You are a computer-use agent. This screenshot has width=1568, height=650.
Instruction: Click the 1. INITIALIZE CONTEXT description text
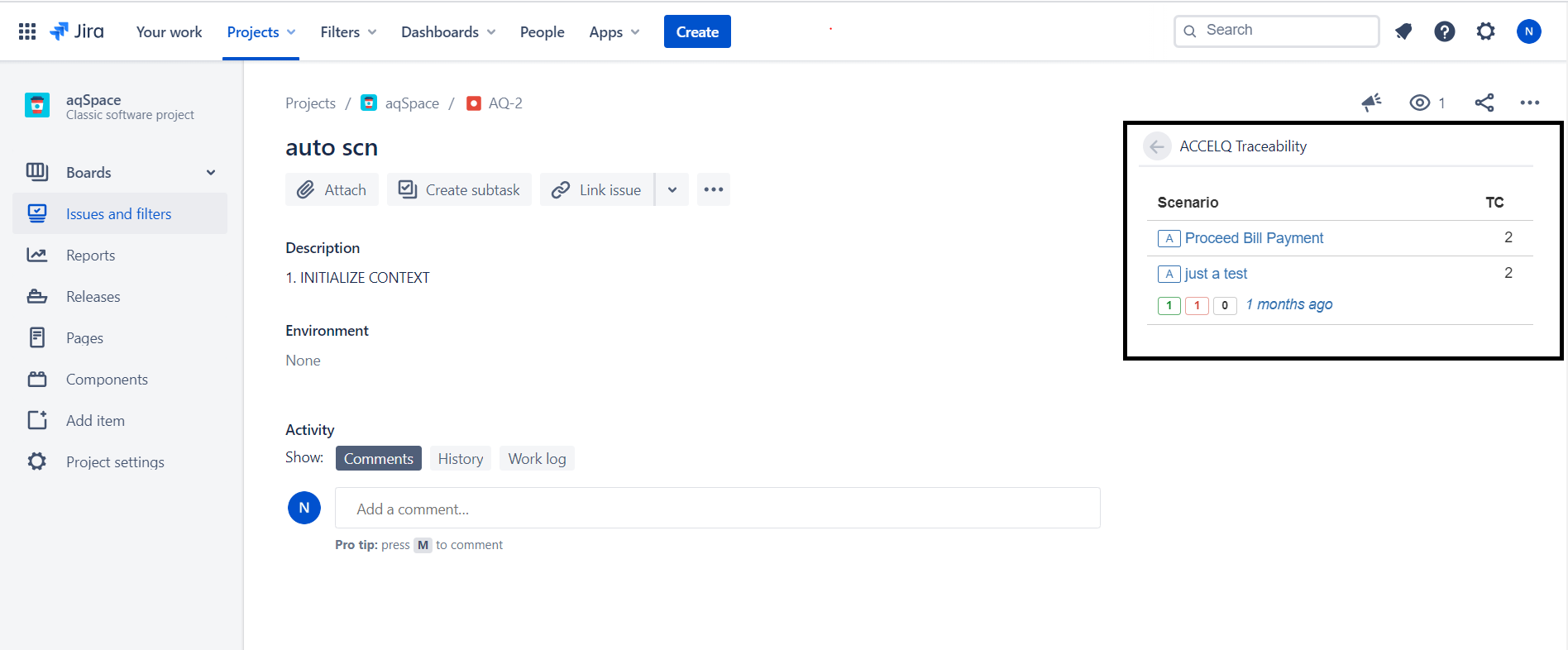[x=357, y=278]
